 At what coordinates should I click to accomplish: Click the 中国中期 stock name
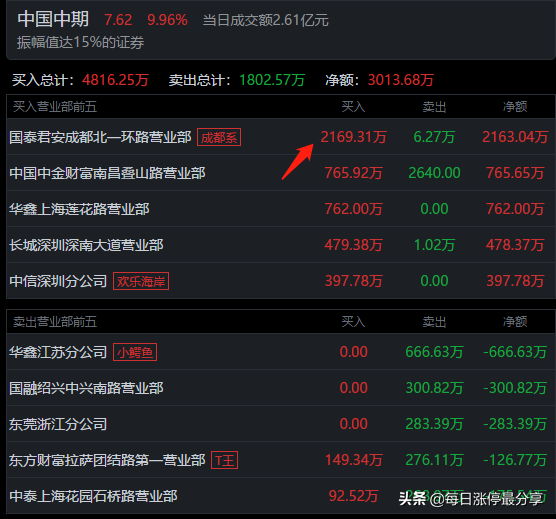pos(53,19)
